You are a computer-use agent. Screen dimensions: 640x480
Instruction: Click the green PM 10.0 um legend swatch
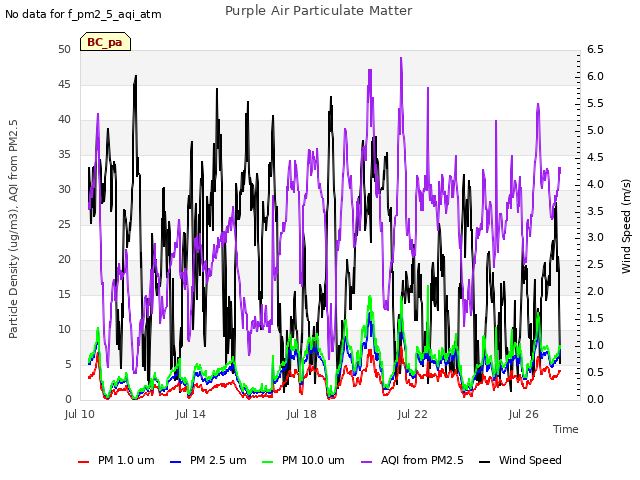[x=267, y=462]
